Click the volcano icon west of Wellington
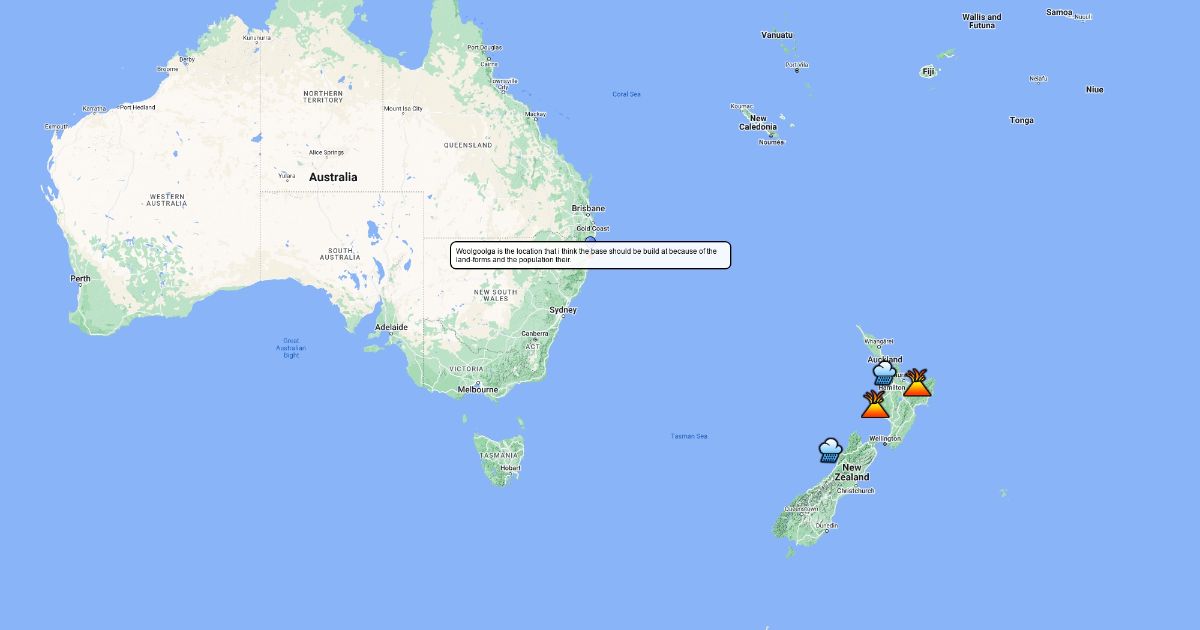Image resolution: width=1200 pixels, height=630 pixels. tap(875, 405)
